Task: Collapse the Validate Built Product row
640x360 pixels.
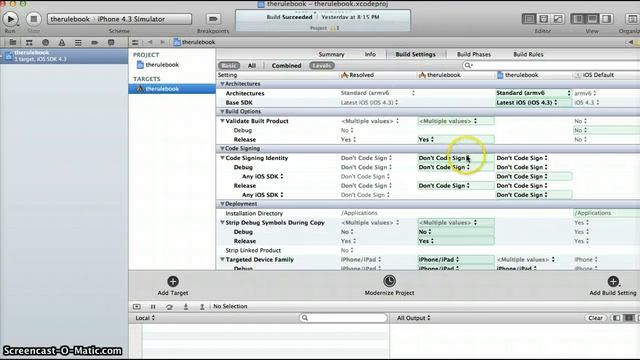Action: pos(222,121)
